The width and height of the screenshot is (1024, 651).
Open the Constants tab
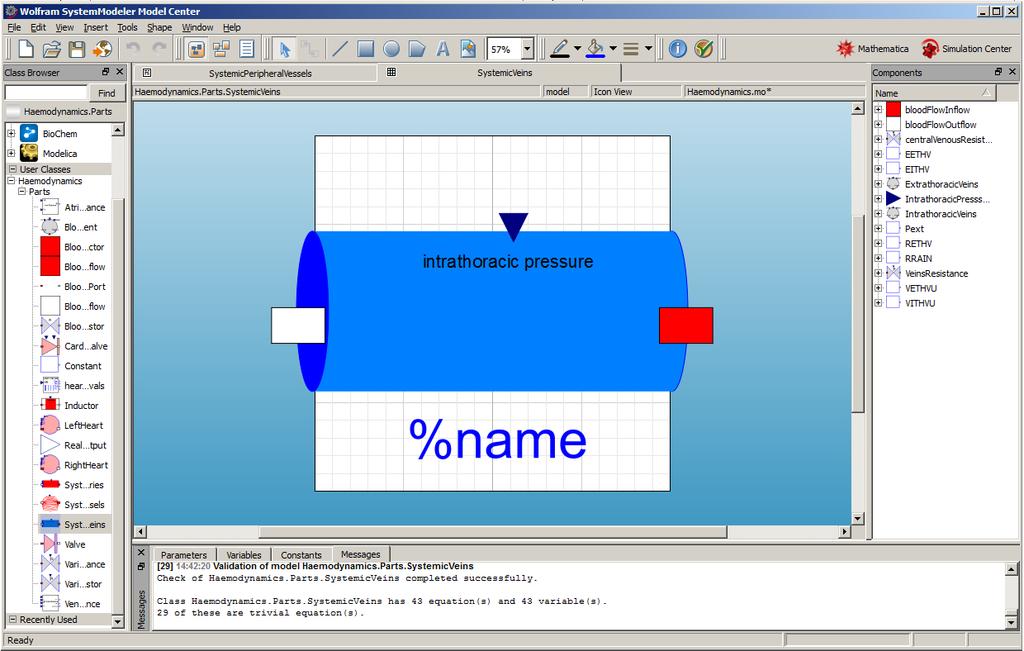tap(301, 554)
